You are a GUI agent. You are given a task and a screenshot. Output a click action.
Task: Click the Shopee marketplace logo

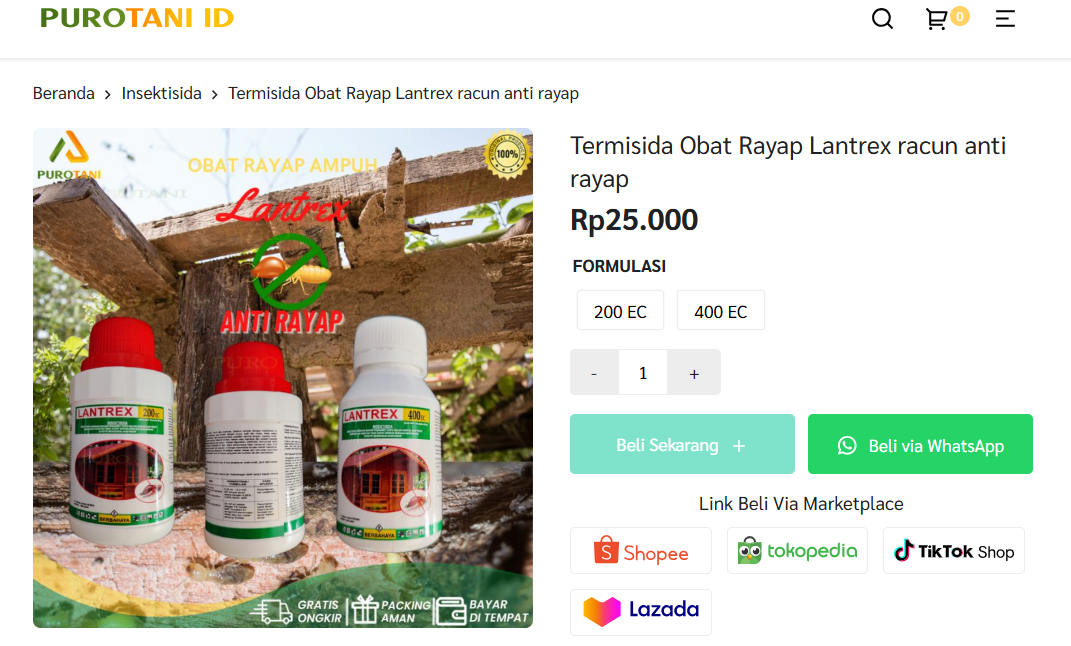(x=641, y=551)
